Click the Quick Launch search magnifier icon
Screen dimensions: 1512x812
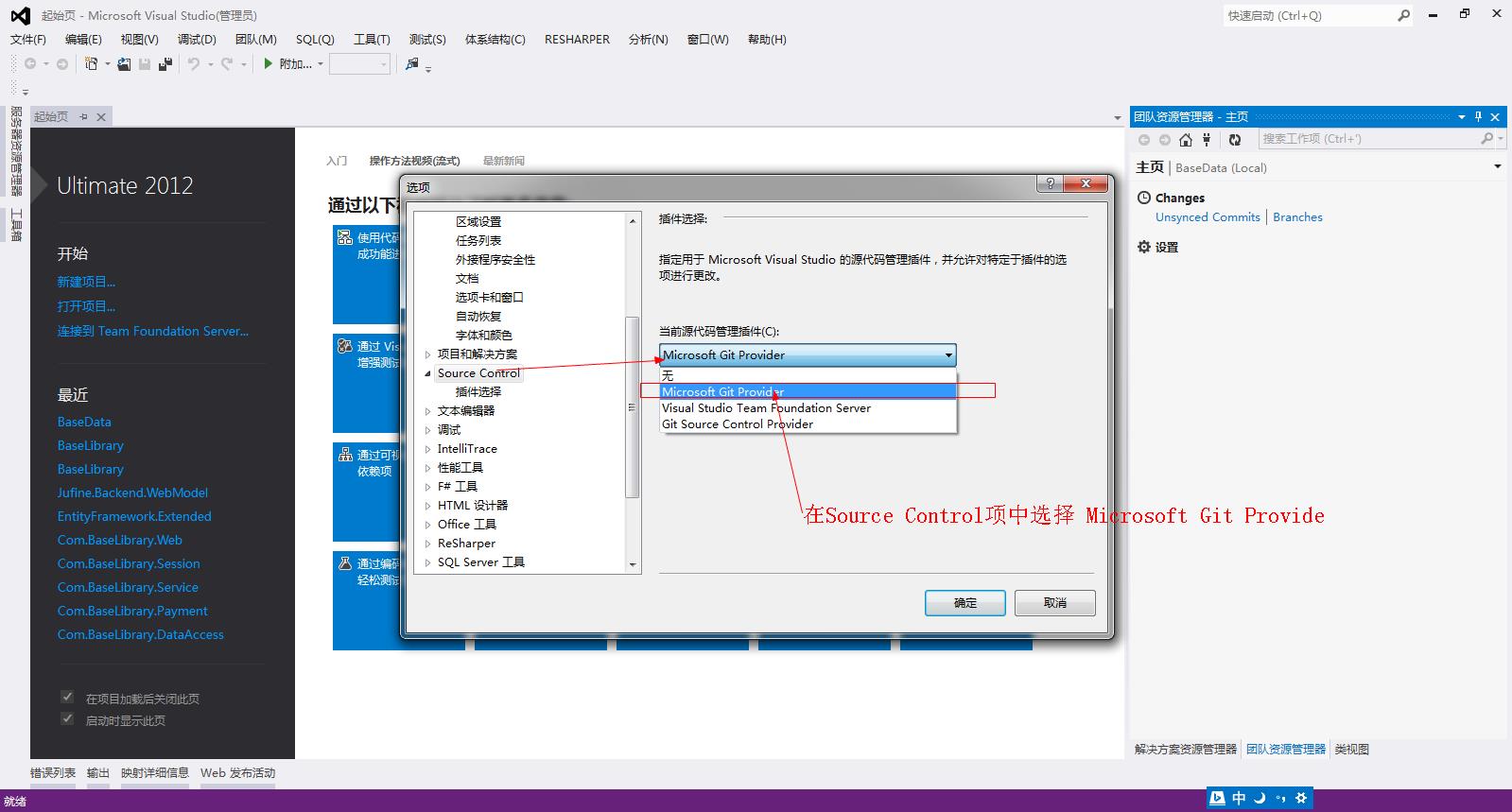(x=1403, y=15)
